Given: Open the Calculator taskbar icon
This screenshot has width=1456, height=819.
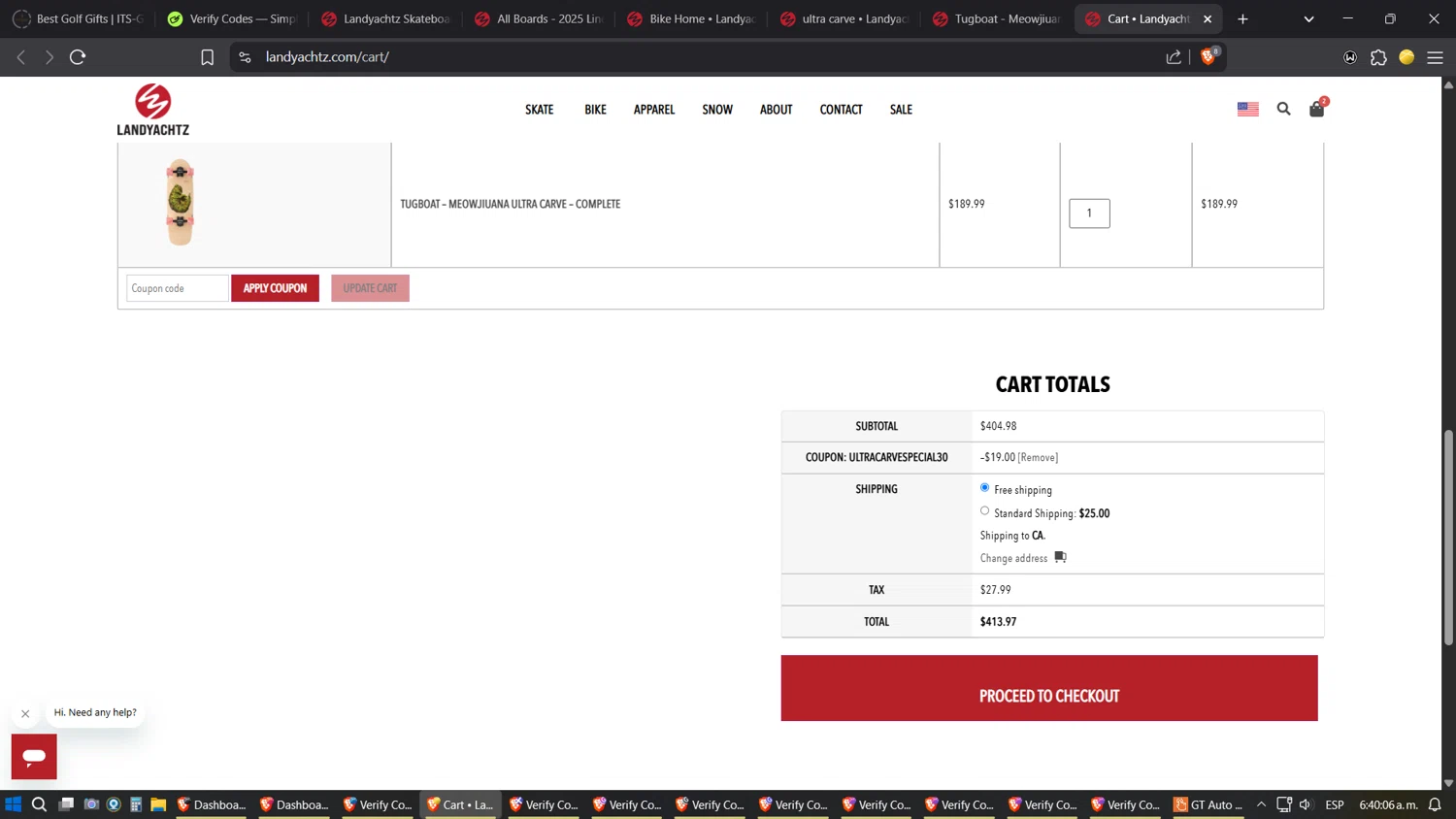Looking at the screenshot, I should pos(136,804).
